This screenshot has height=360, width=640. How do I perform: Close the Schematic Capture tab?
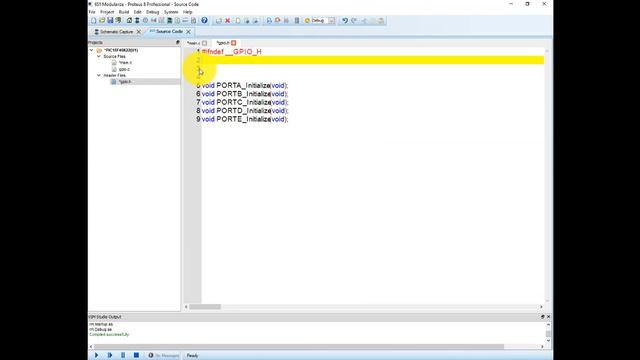(x=139, y=31)
